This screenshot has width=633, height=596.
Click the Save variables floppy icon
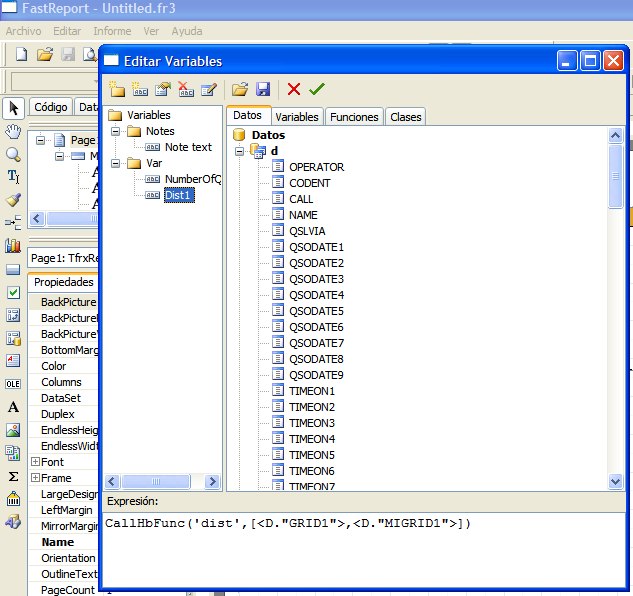[x=263, y=89]
